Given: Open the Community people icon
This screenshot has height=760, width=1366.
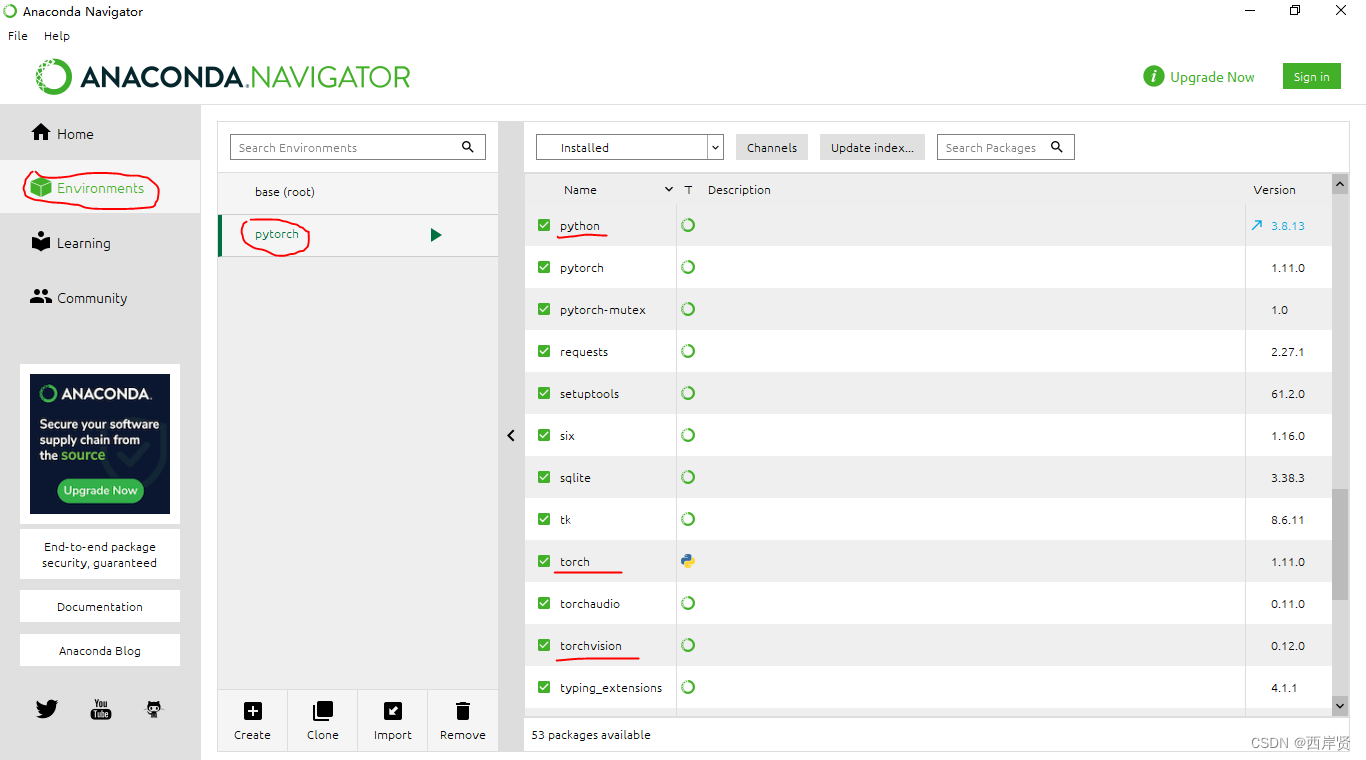Looking at the screenshot, I should tap(41, 297).
